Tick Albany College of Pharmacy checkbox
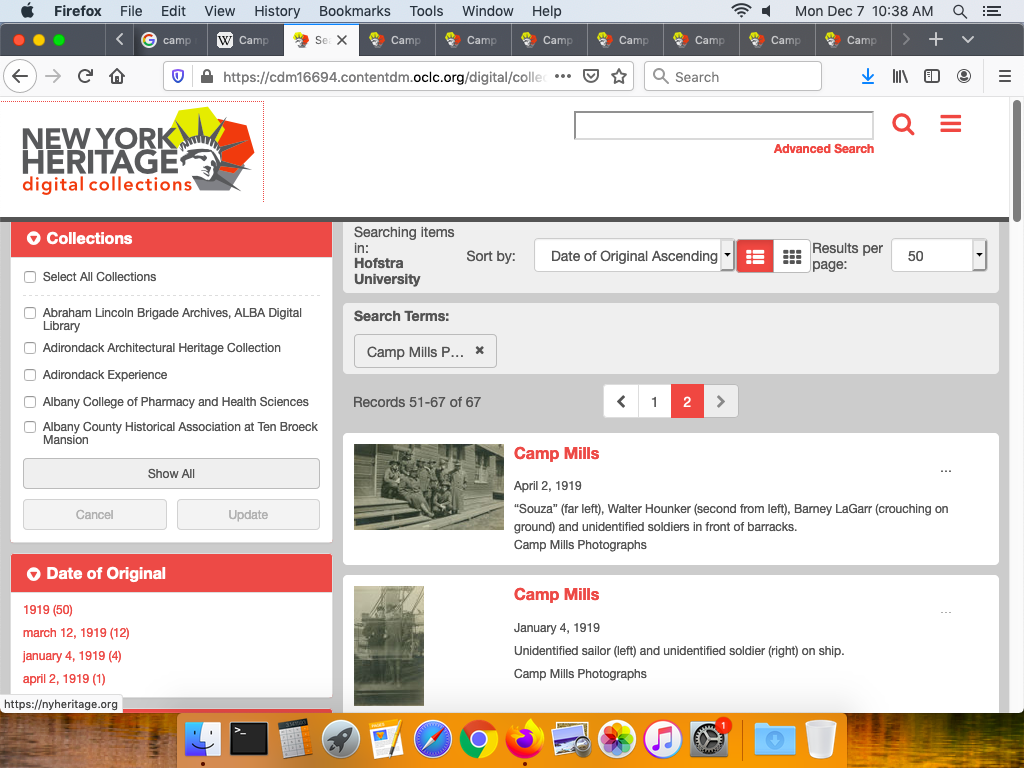This screenshot has height=768, width=1024. pos(30,402)
